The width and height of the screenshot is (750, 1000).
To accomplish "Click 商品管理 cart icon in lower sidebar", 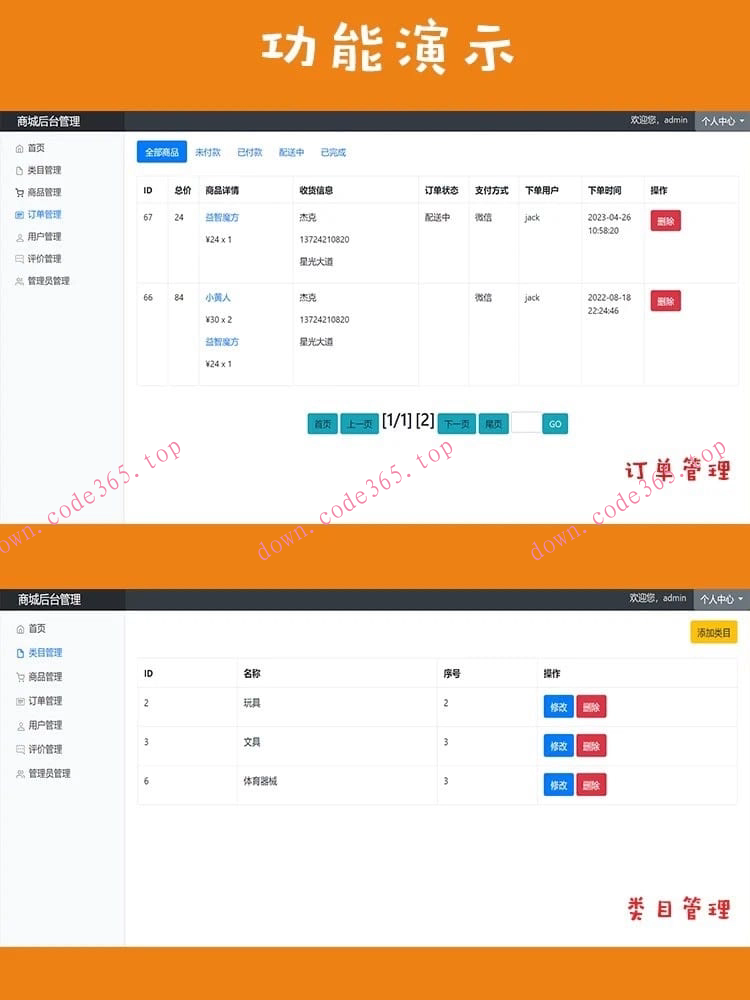I will click(20, 677).
